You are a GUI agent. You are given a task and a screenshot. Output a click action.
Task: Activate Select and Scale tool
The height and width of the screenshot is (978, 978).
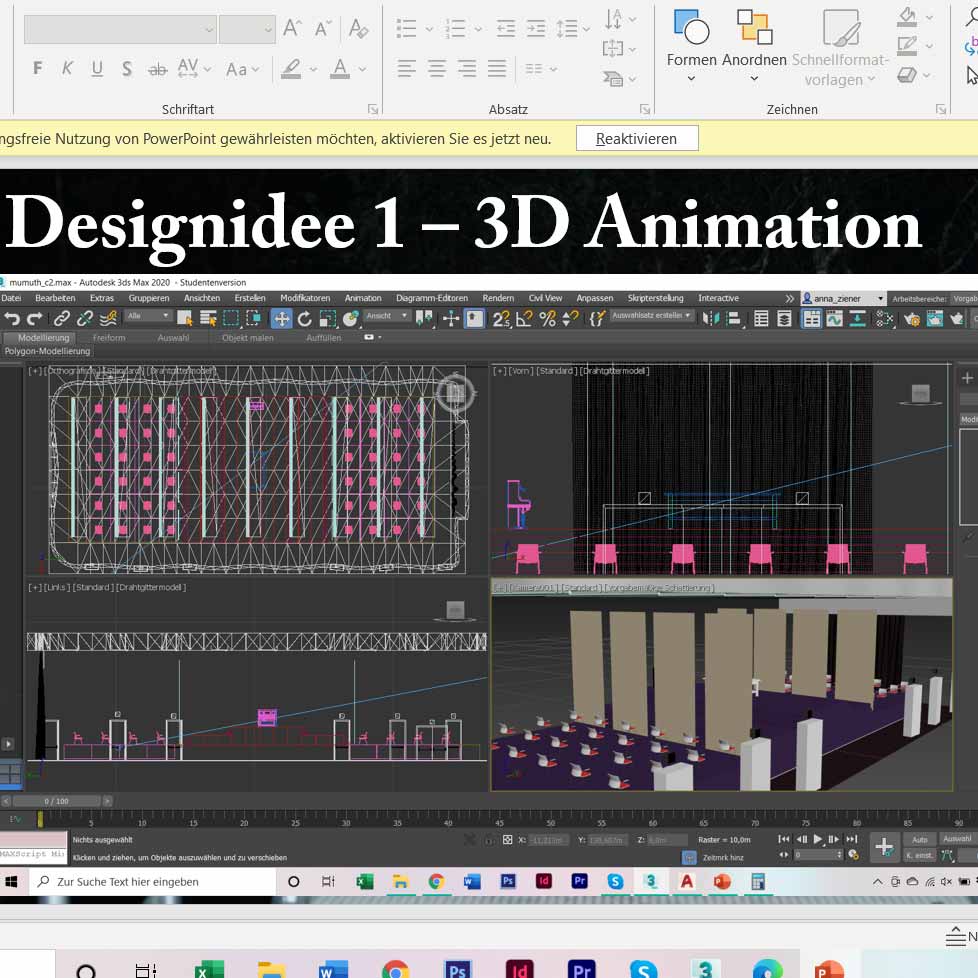tap(327, 319)
